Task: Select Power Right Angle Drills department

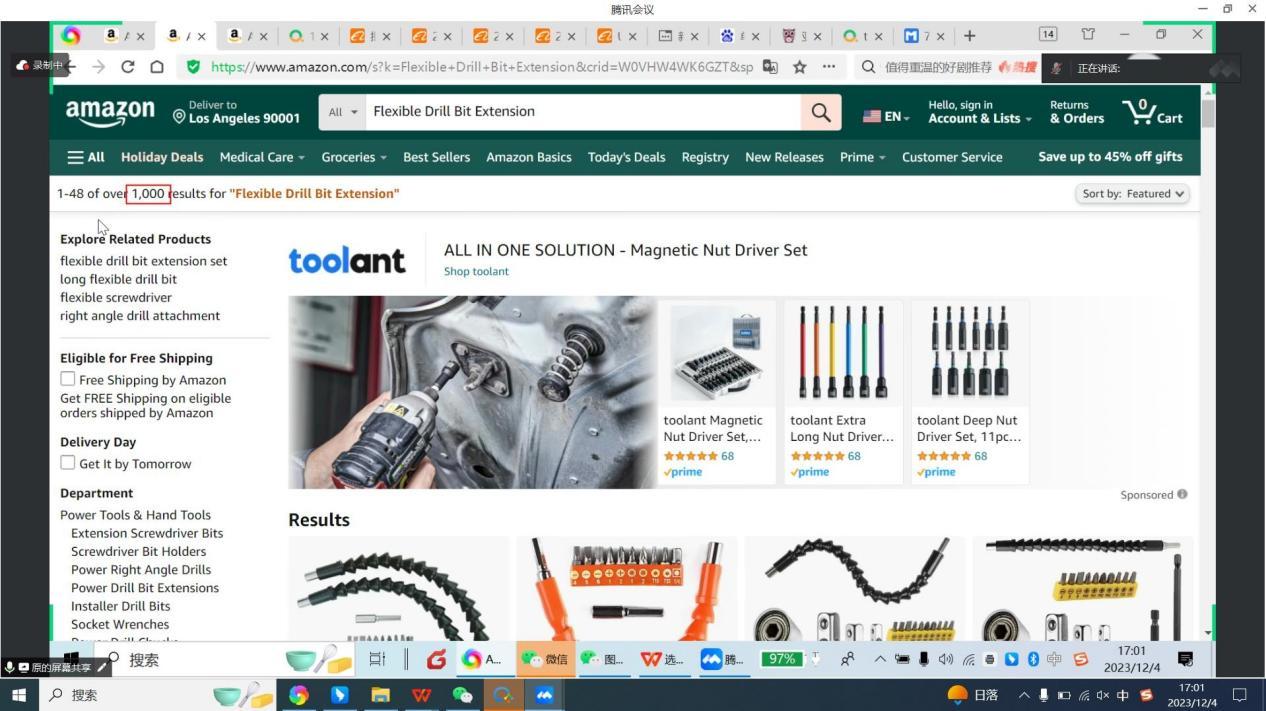Action: (141, 570)
